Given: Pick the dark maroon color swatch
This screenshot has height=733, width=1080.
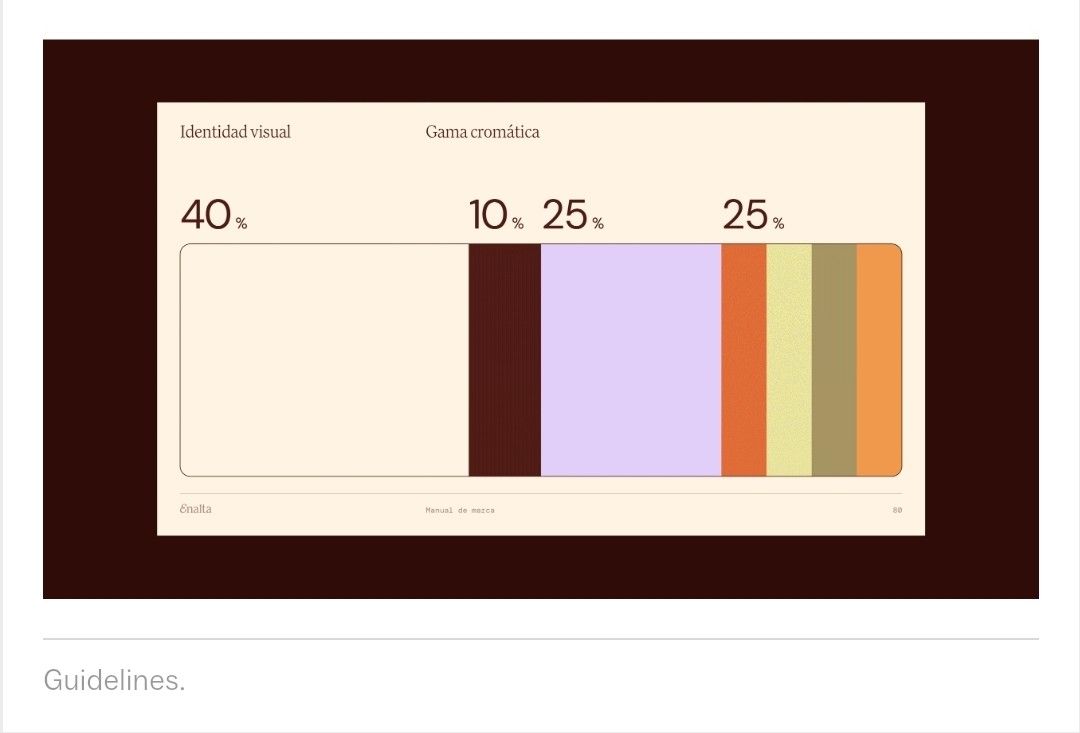Looking at the screenshot, I should click(x=504, y=360).
